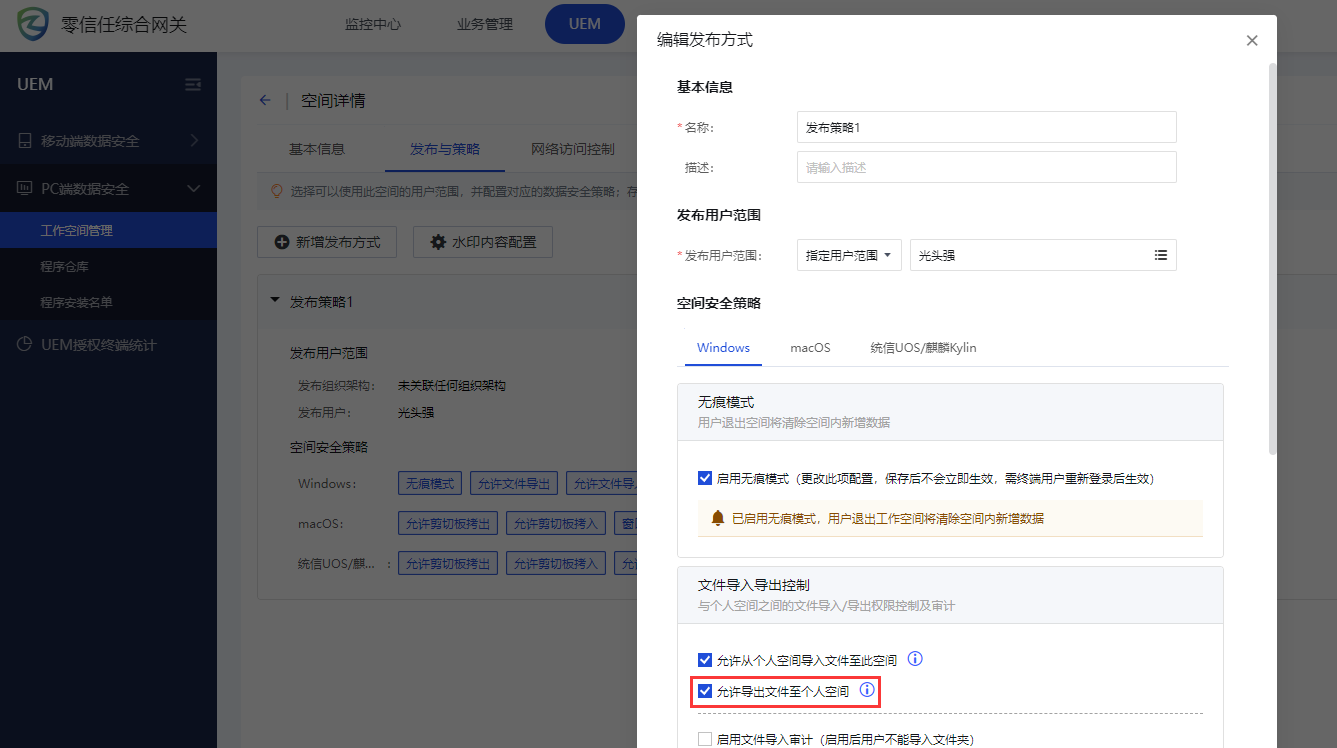Viewport: 1337px width, 748px height.
Task: Toggle 启用无痕模式 checkbox
Action: pyautogui.click(x=705, y=479)
